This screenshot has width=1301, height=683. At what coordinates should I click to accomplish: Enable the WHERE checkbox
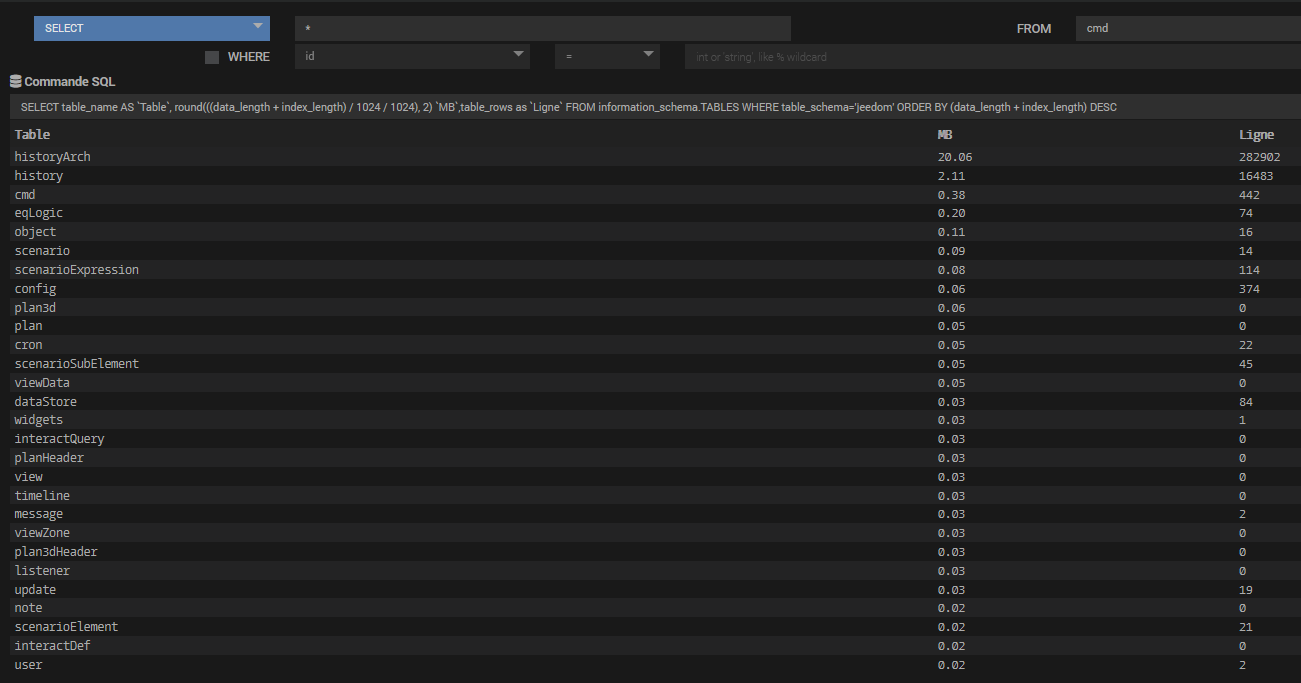point(212,57)
